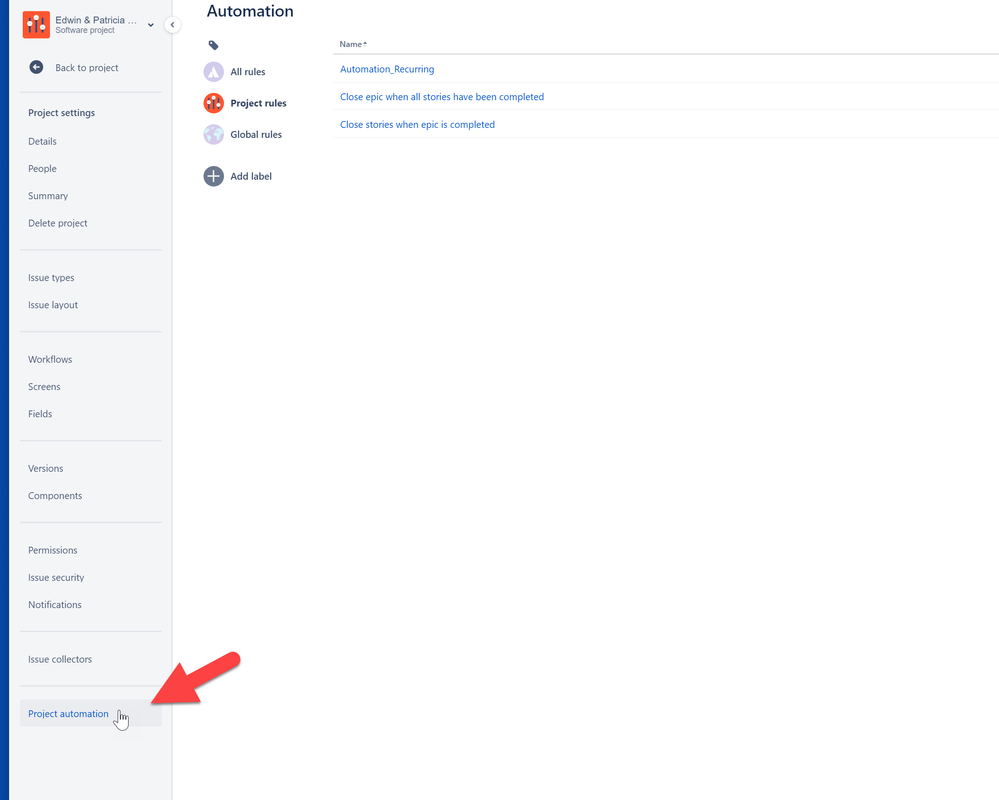Select Delete project option
Screen dimensions: 999x800
pos(58,224)
